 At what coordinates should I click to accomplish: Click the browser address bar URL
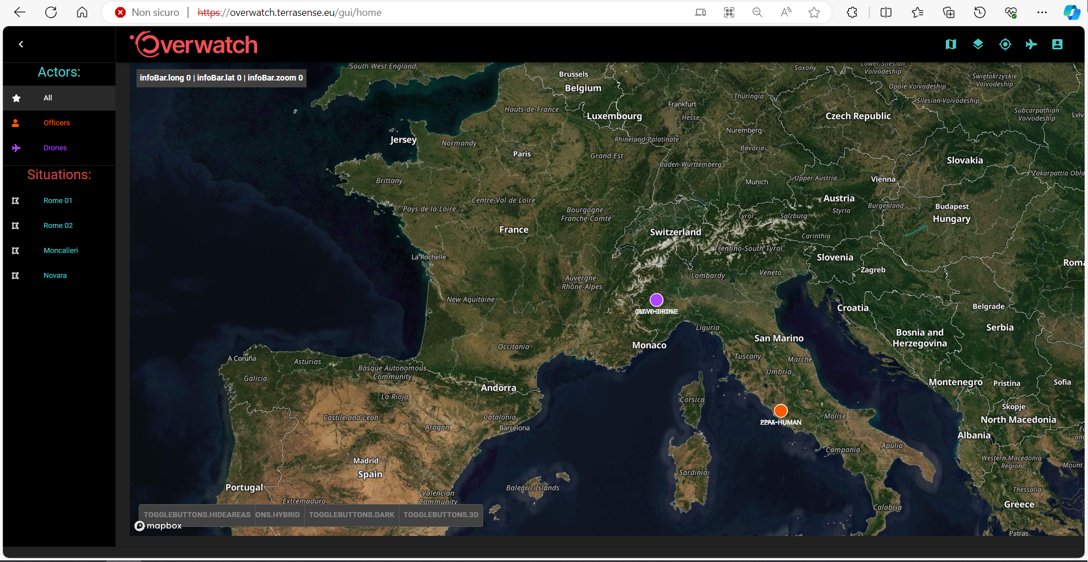click(x=290, y=13)
